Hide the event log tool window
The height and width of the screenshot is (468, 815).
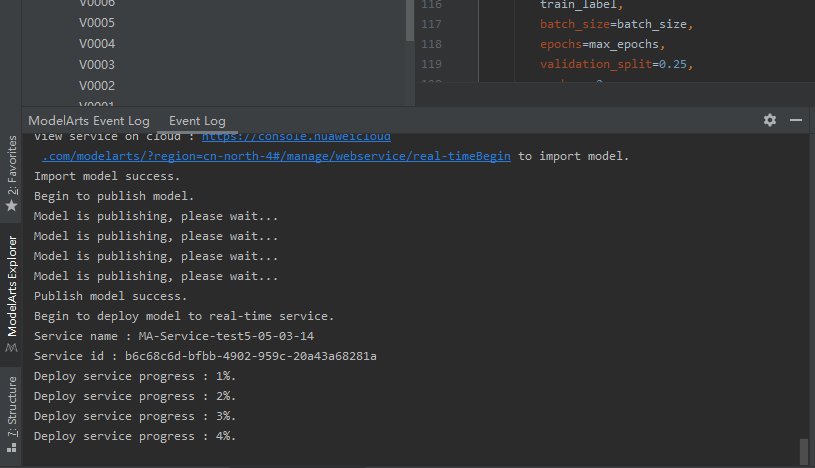point(796,120)
